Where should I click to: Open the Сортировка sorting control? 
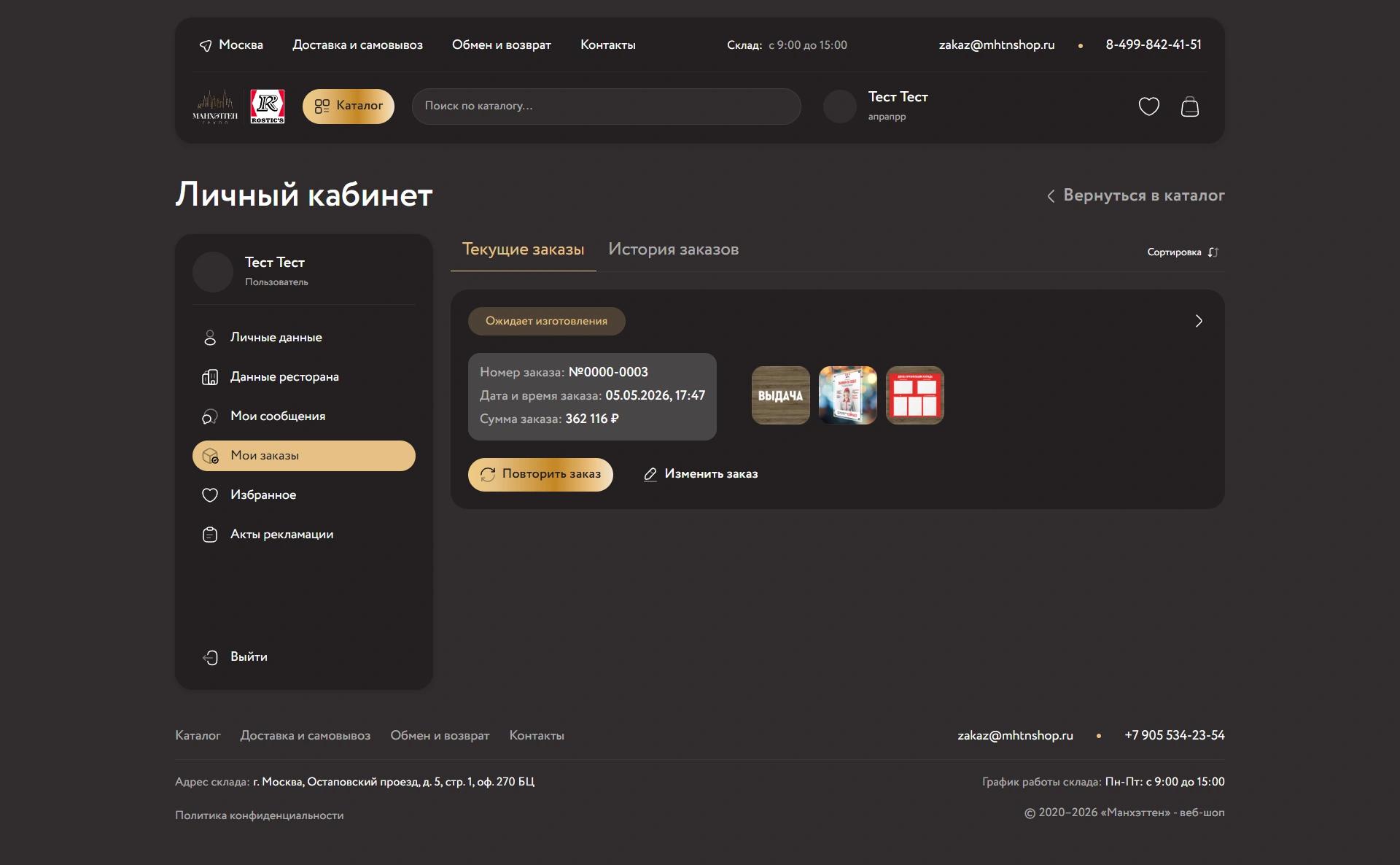point(1183,252)
